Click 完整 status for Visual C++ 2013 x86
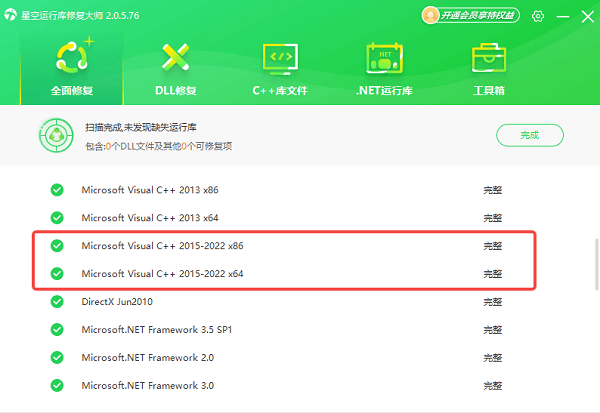Screen dimensions: 600x413 coord(492,190)
